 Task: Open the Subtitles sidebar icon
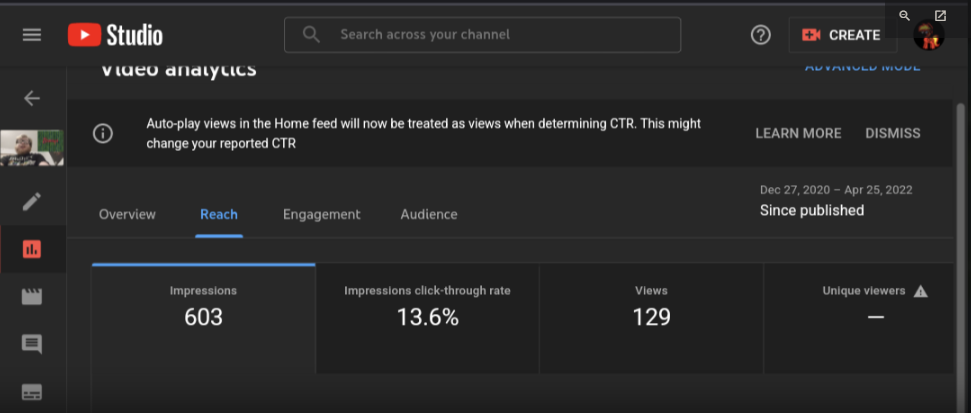pos(32,392)
